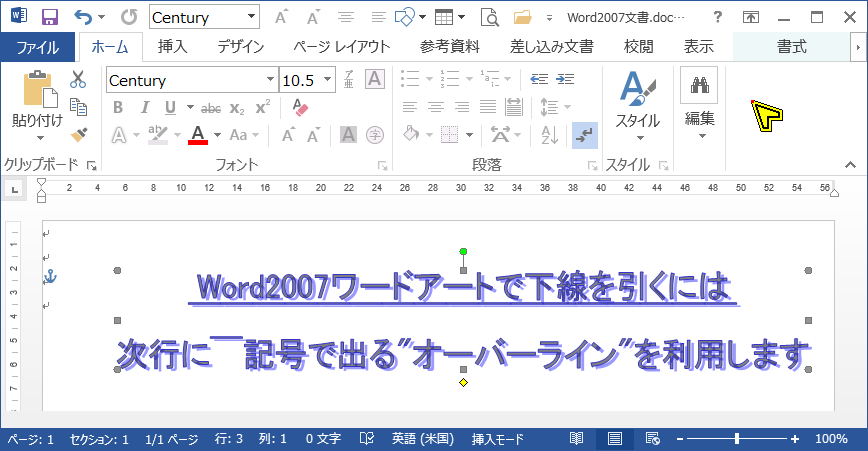Open the 差し込み文書 tab
The image size is (868, 451).
551,47
